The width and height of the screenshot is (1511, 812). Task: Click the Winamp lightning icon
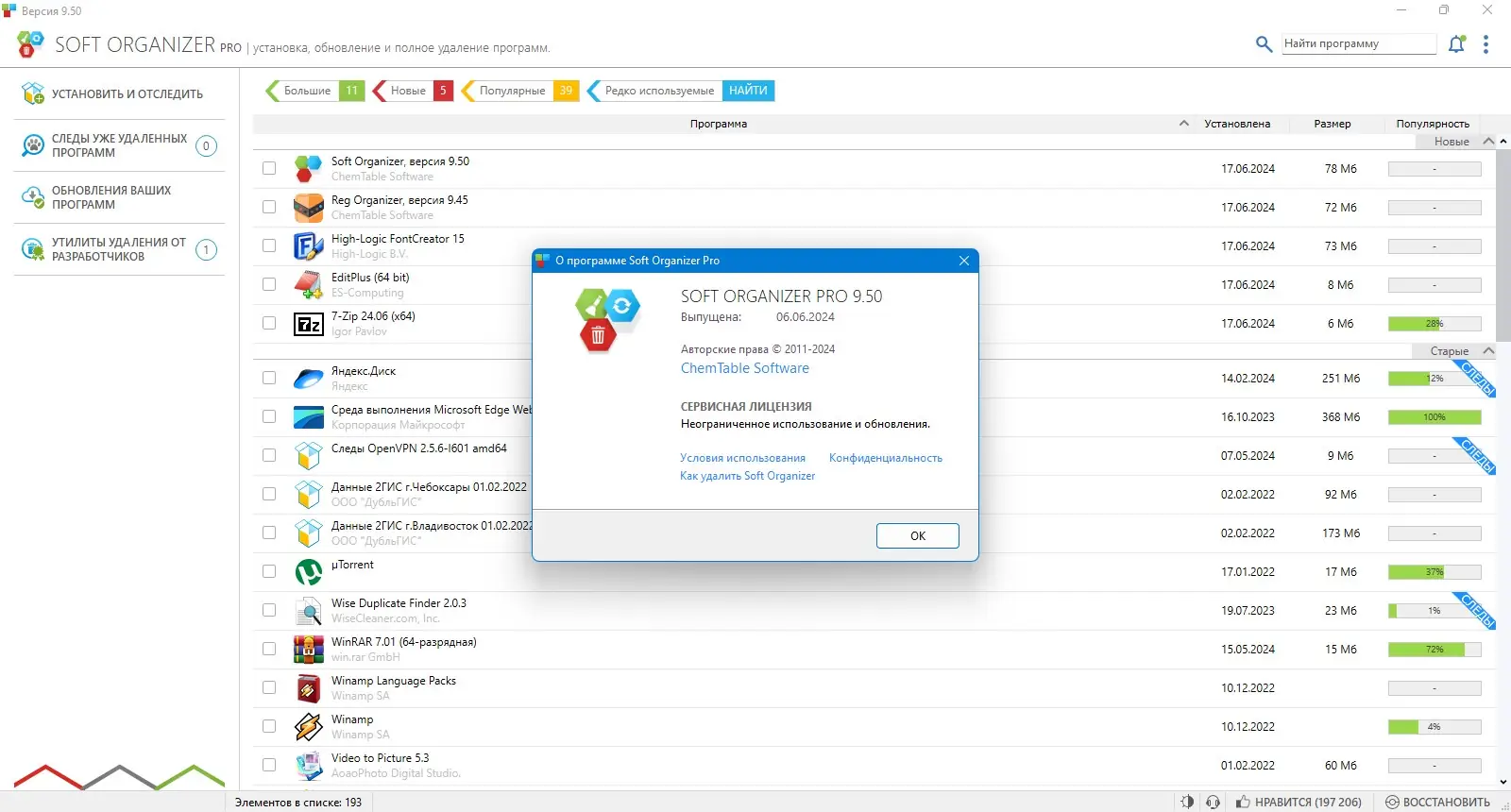pyautogui.click(x=309, y=727)
